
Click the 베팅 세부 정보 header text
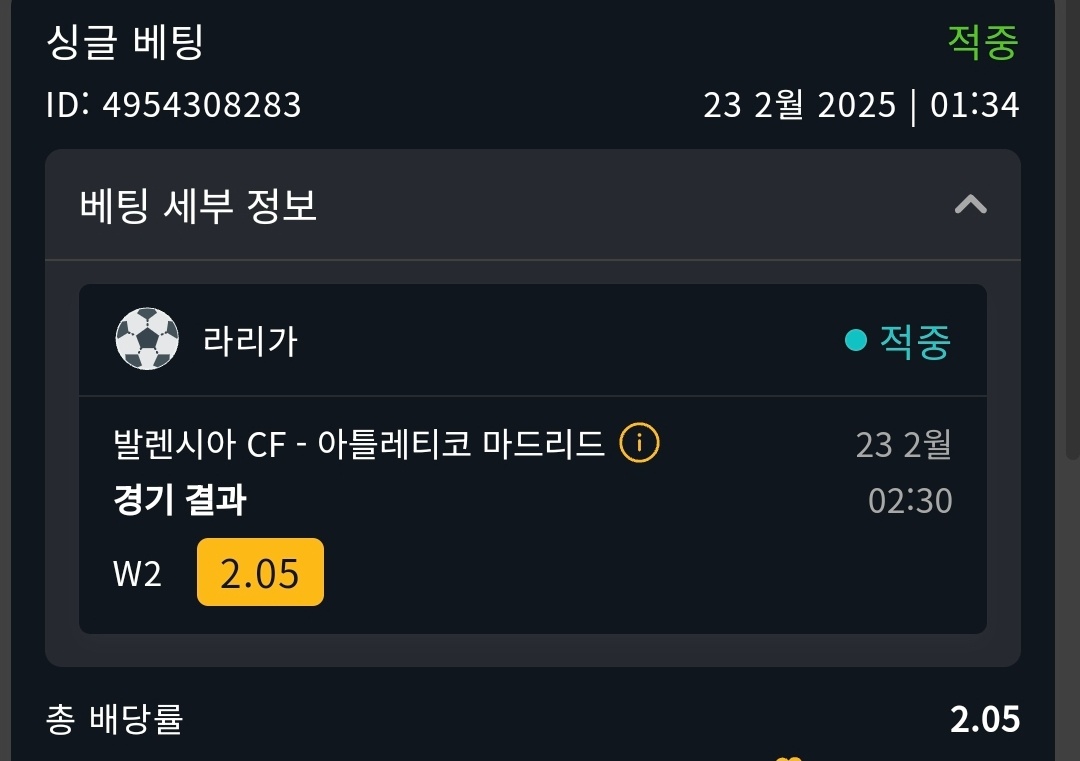click(198, 206)
